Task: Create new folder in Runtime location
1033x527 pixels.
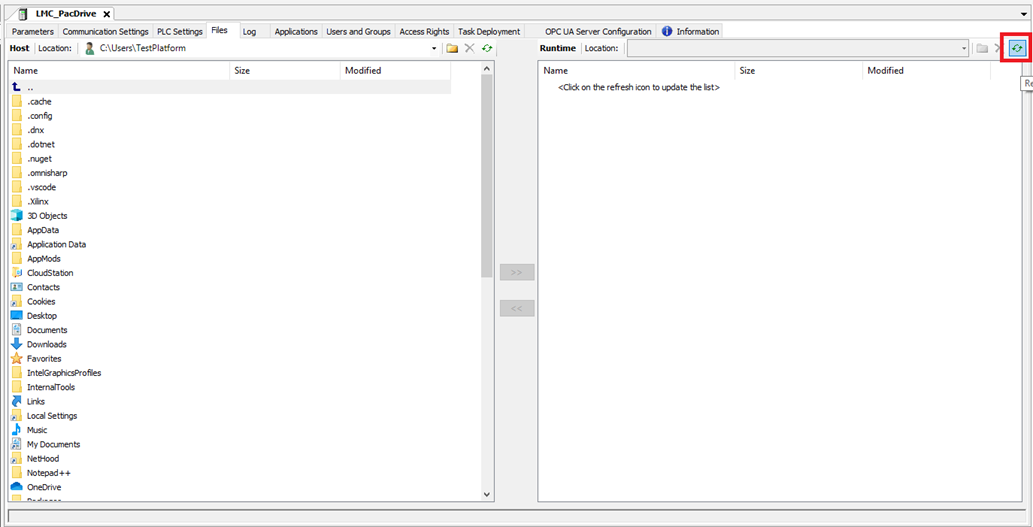Action: click(x=982, y=48)
